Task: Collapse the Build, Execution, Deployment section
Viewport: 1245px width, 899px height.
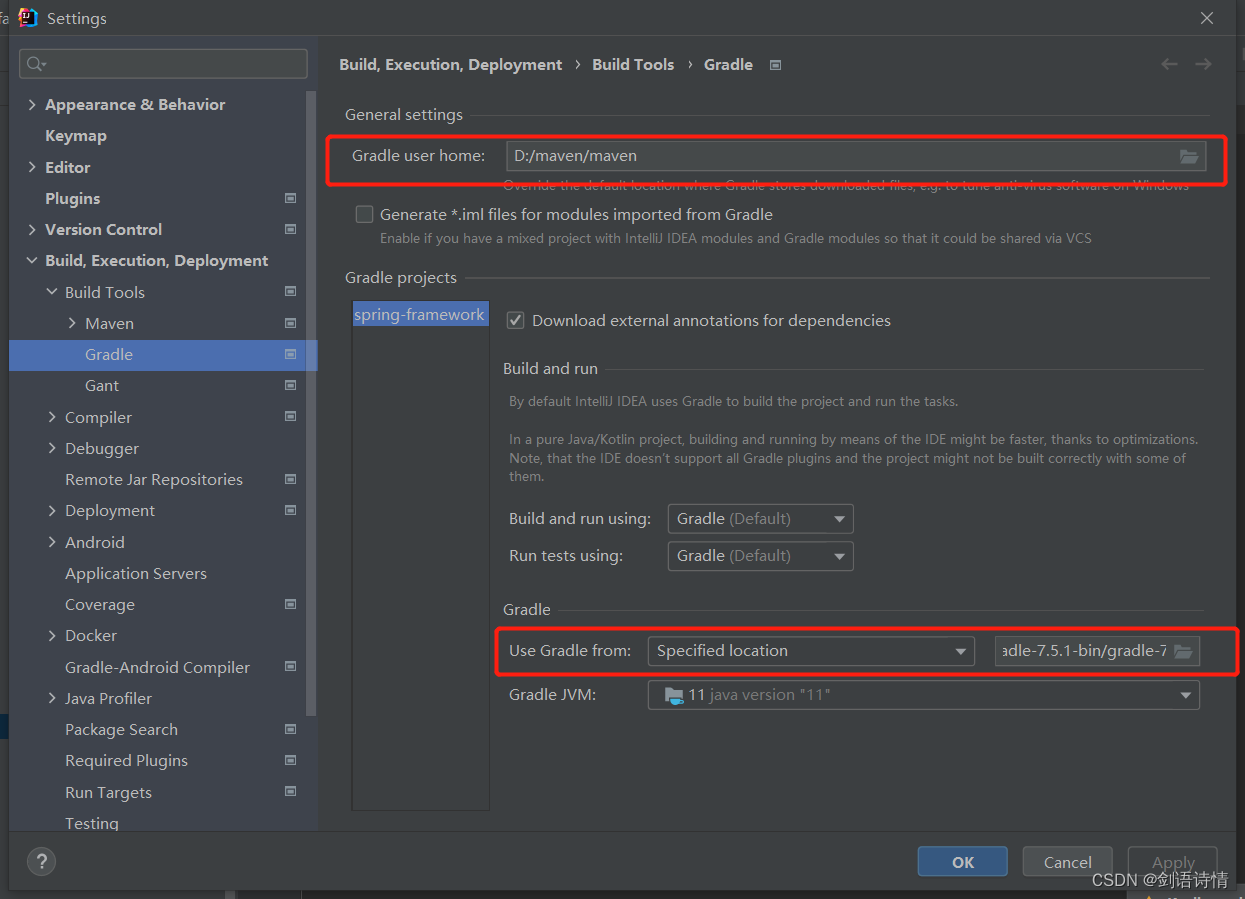Action: coord(32,260)
